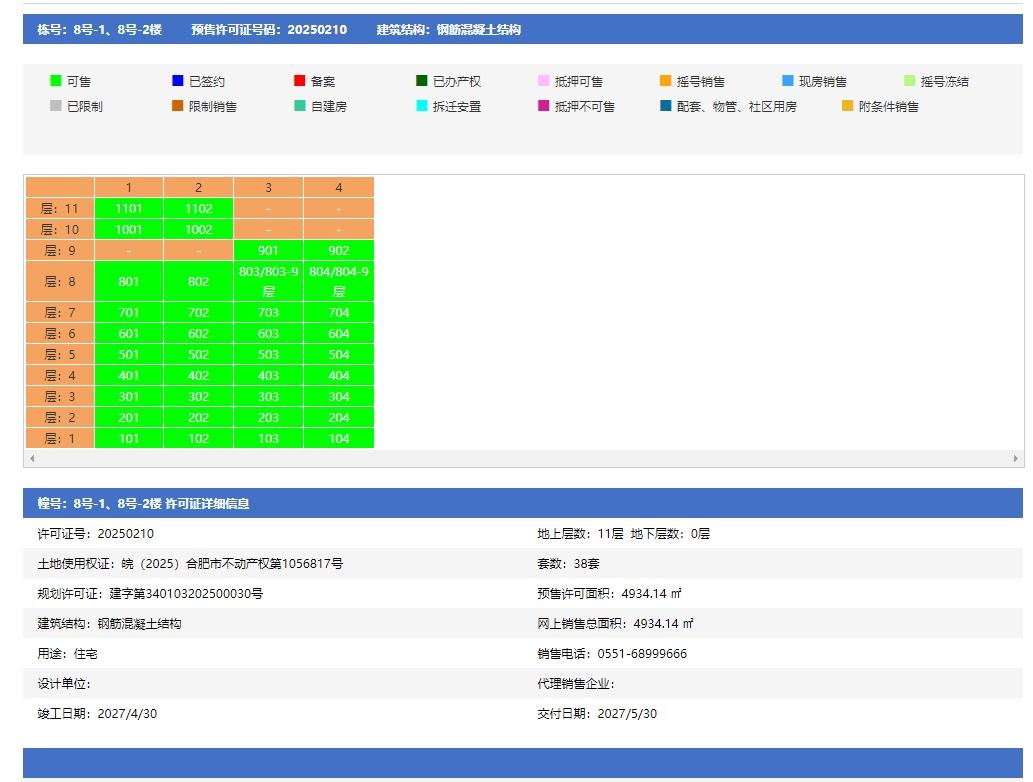Click the 配套、物管、社区用房 legend swatch
1033x782 pixels.
(665, 105)
